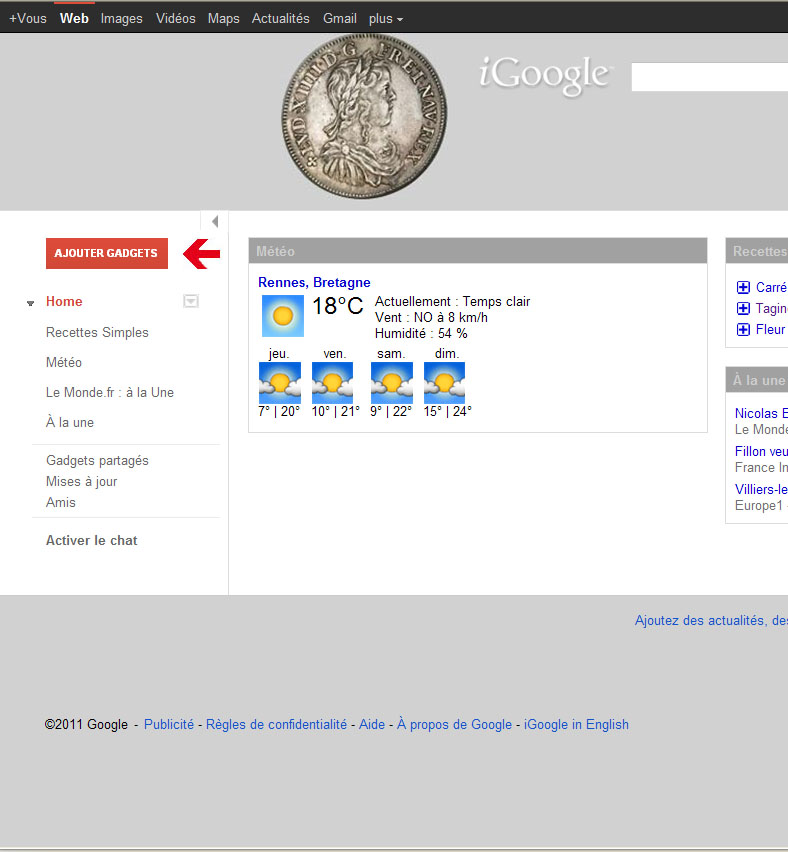Click Sunday's (dim.) forecast icon
This screenshot has height=852, width=788.
point(444,383)
